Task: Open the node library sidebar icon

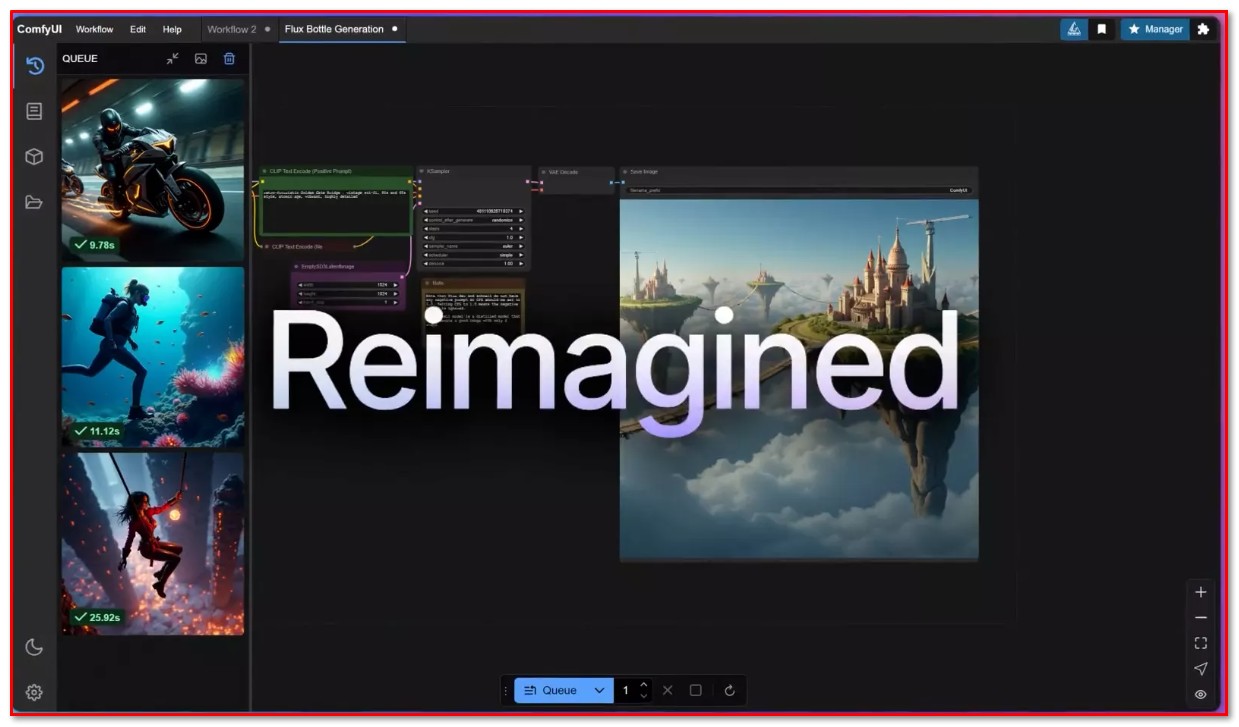Action: (x=34, y=111)
